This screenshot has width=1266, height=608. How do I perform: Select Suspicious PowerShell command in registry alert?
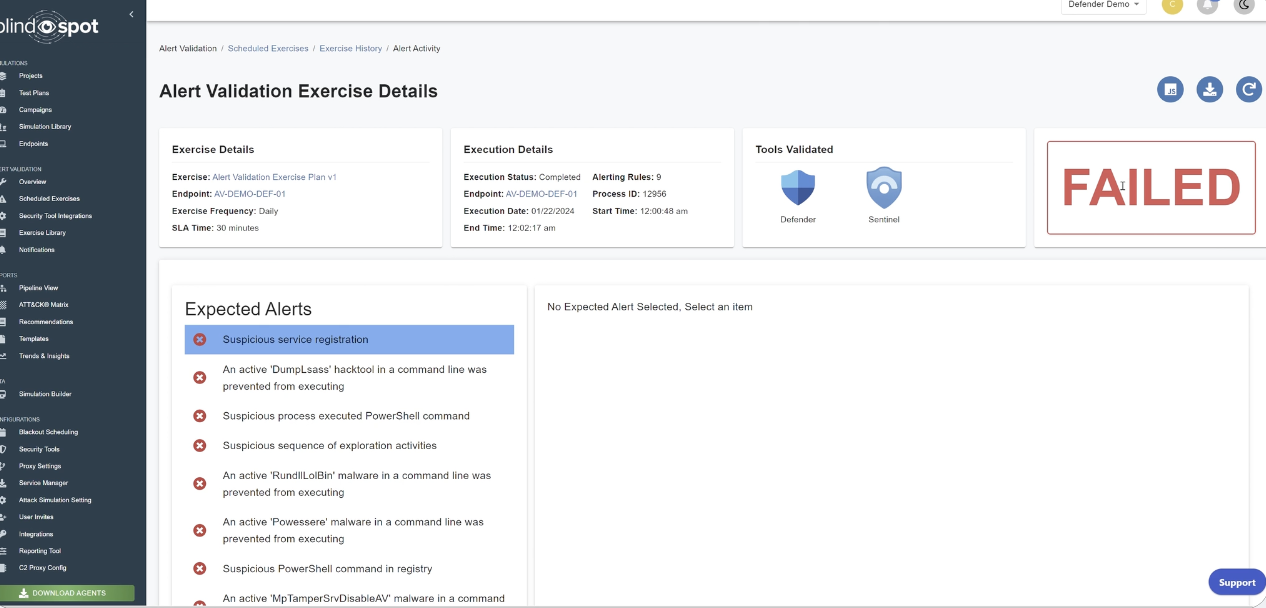[327, 569]
